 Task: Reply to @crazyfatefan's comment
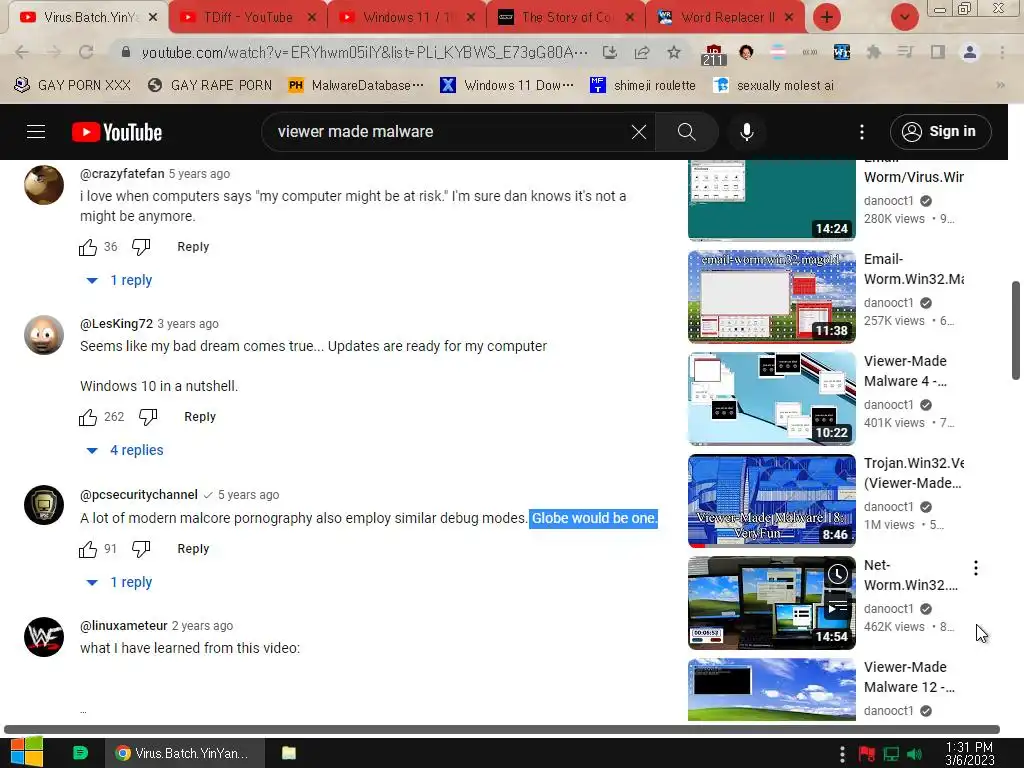pos(193,247)
